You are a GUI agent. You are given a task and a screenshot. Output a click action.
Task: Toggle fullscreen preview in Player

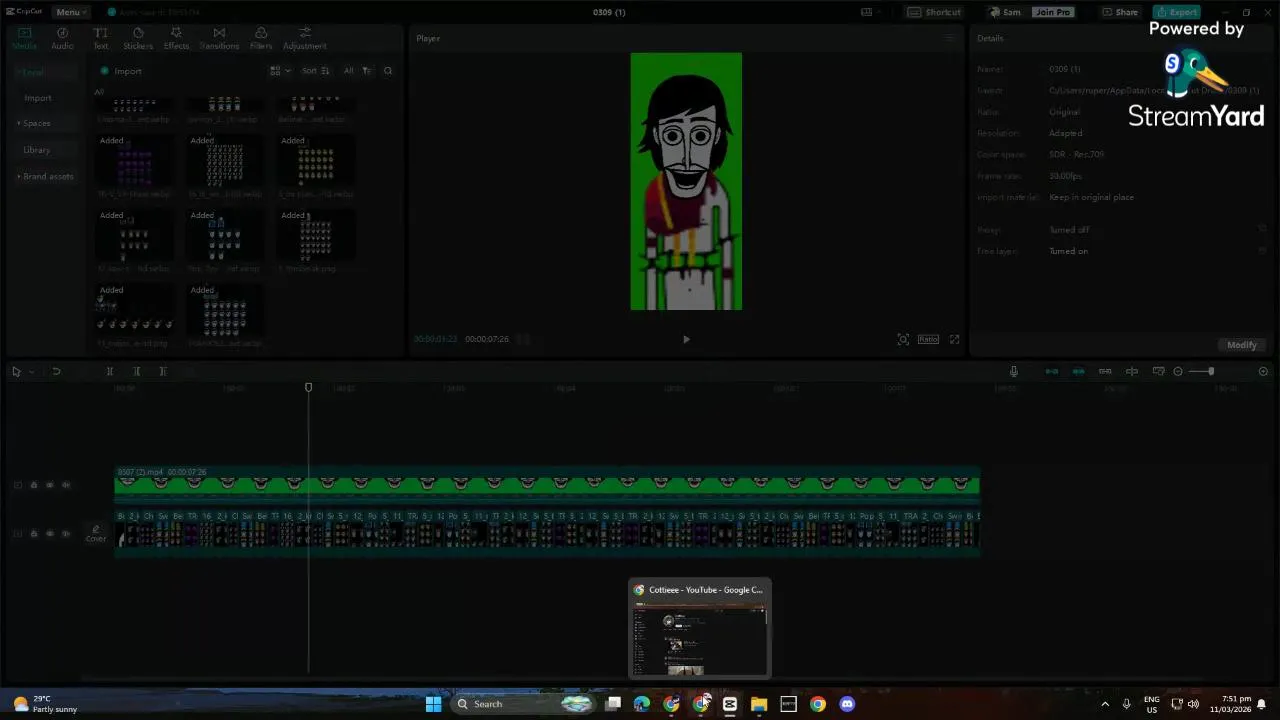click(954, 340)
